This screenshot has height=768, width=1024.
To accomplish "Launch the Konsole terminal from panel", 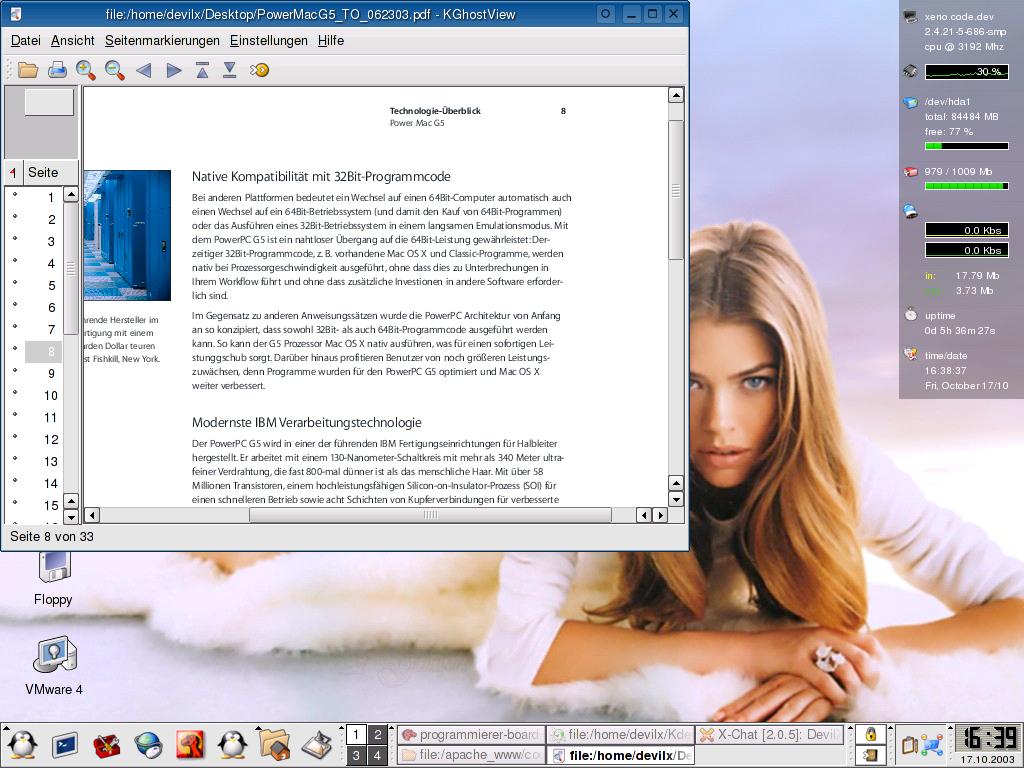I will [x=65, y=745].
